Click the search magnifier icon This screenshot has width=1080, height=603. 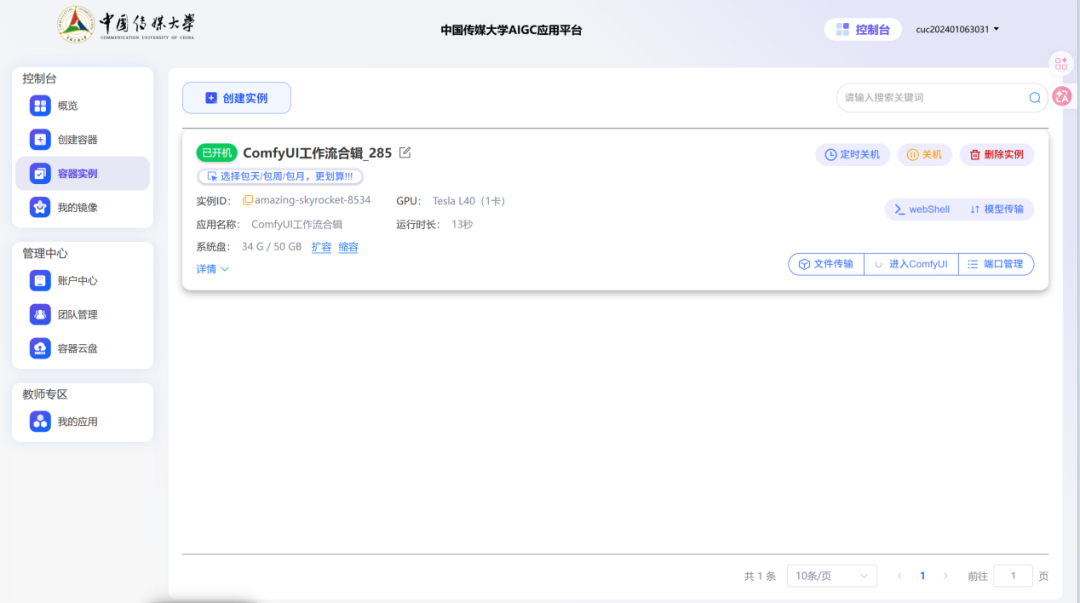(1035, 98)
